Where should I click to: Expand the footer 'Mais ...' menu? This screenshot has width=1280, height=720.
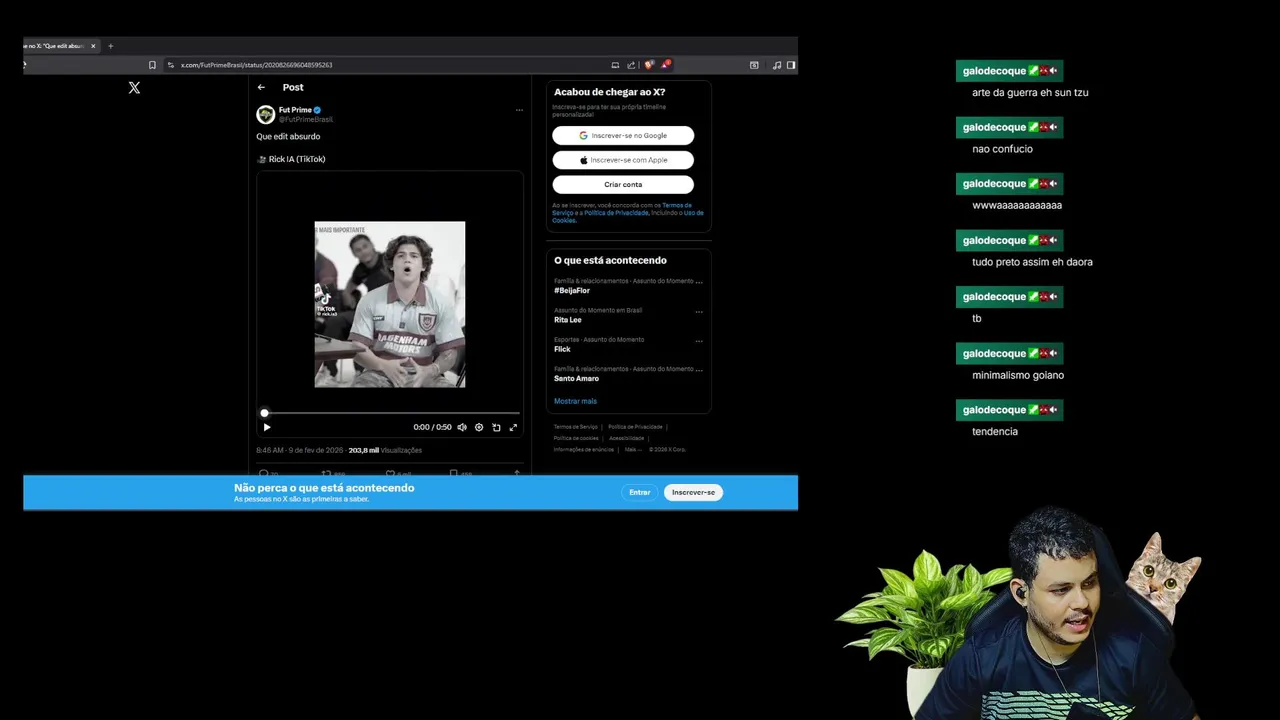(x=632, y=449)
